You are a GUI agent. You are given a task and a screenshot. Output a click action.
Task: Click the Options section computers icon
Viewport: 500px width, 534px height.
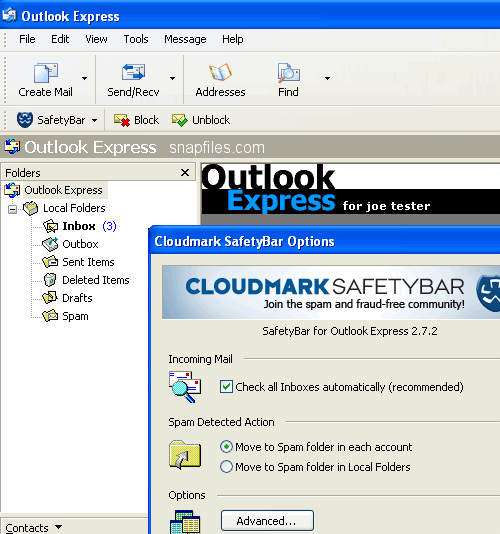point(185,522)
